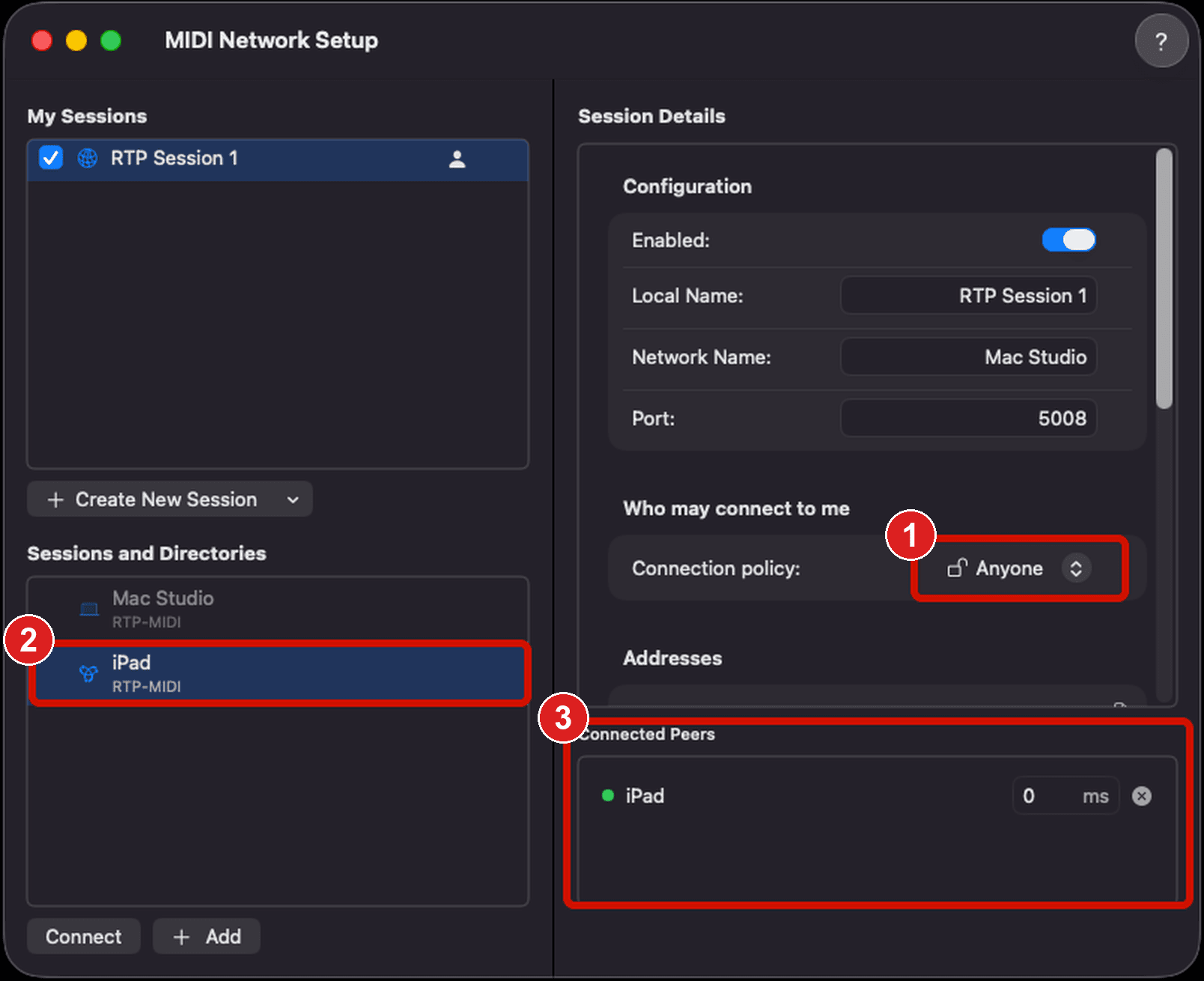Select the Mac Studio directory entry
This screenshot has height=981, width=1204.
[278, 610]
